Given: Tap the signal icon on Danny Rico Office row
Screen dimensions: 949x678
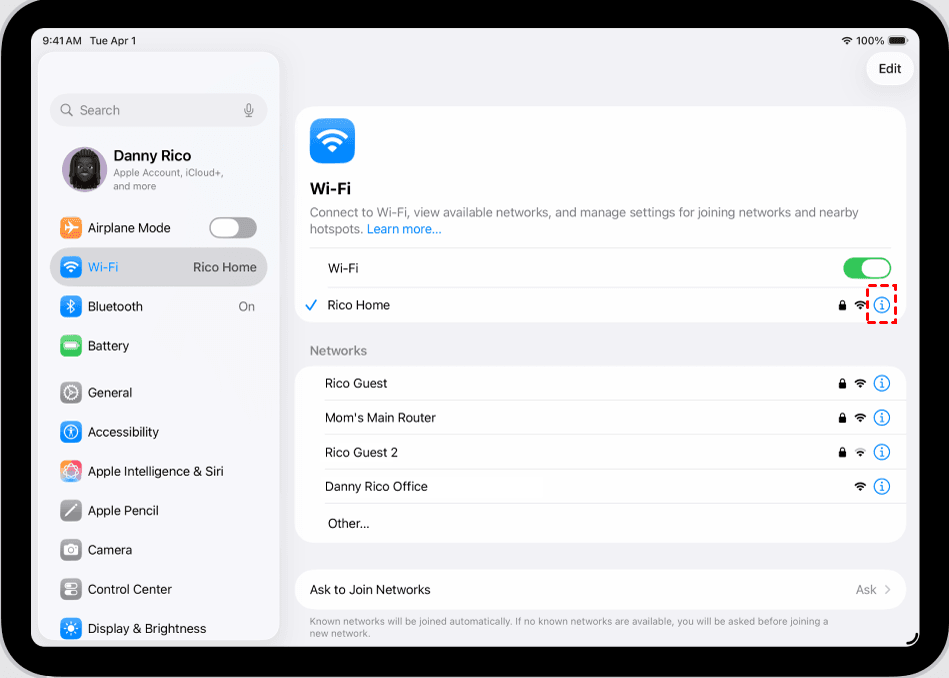Looking at the screenshot, I should [860, 486].
